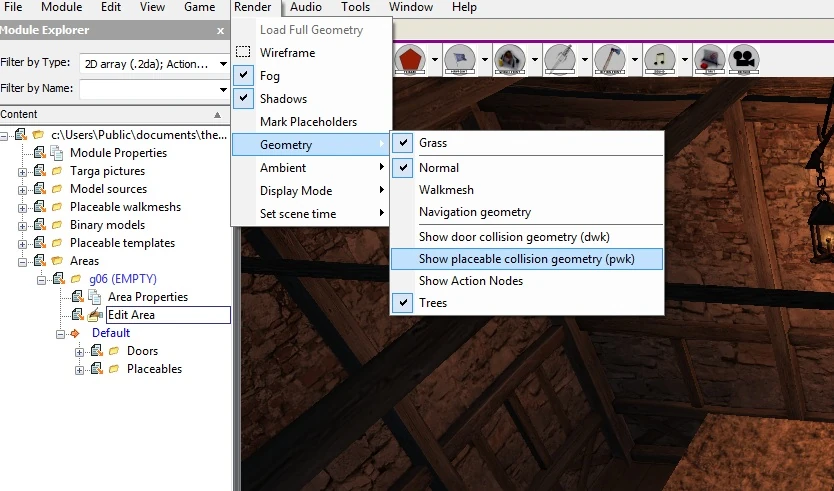Click the blue flag waypoint toolbar icon

460,59
